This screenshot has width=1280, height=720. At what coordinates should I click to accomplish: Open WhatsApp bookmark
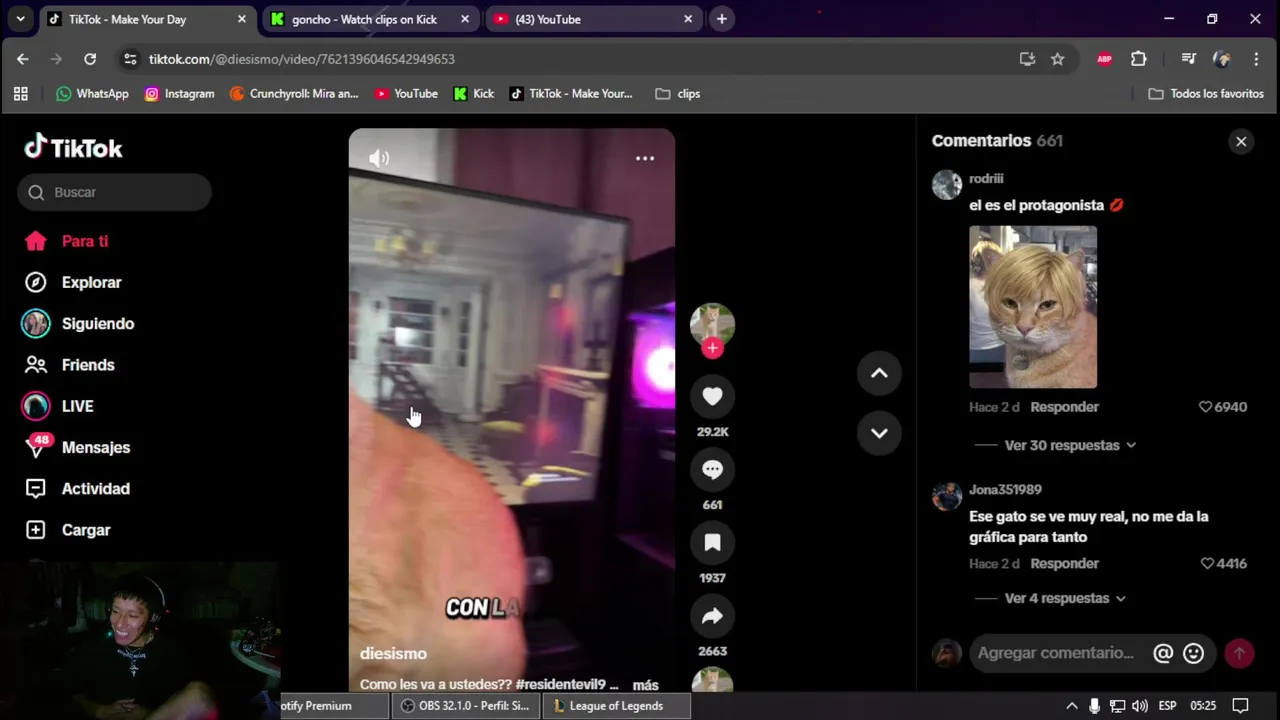coord(92,94)
